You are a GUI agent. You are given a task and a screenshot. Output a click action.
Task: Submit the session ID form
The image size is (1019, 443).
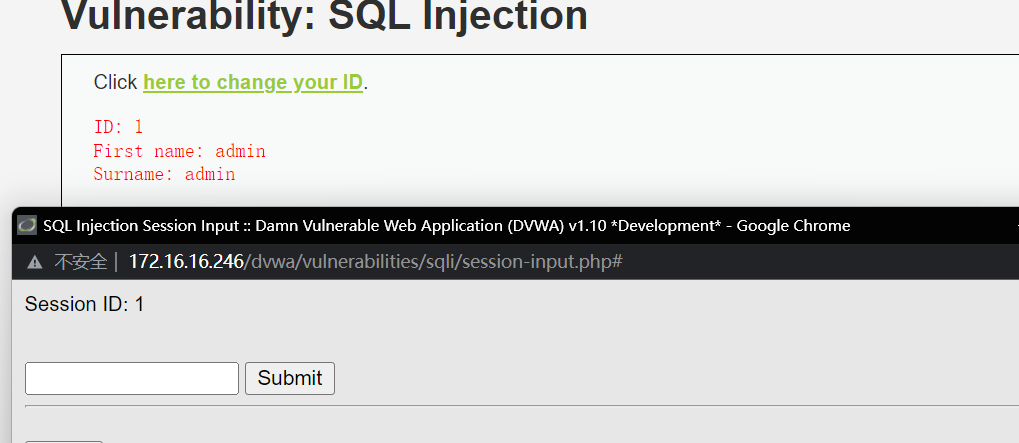(x=290, y=378)
